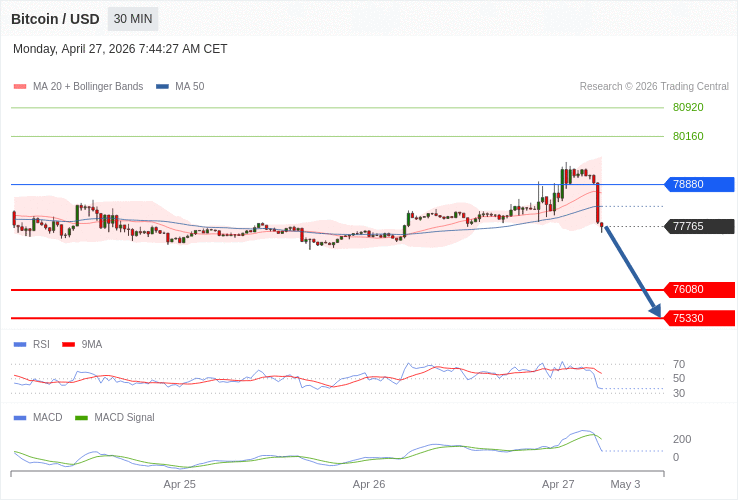Image resolution: width=738 pixels, height=500 pixels.
Task: Click the 80160 resistance level label
Action: (688, 137)
